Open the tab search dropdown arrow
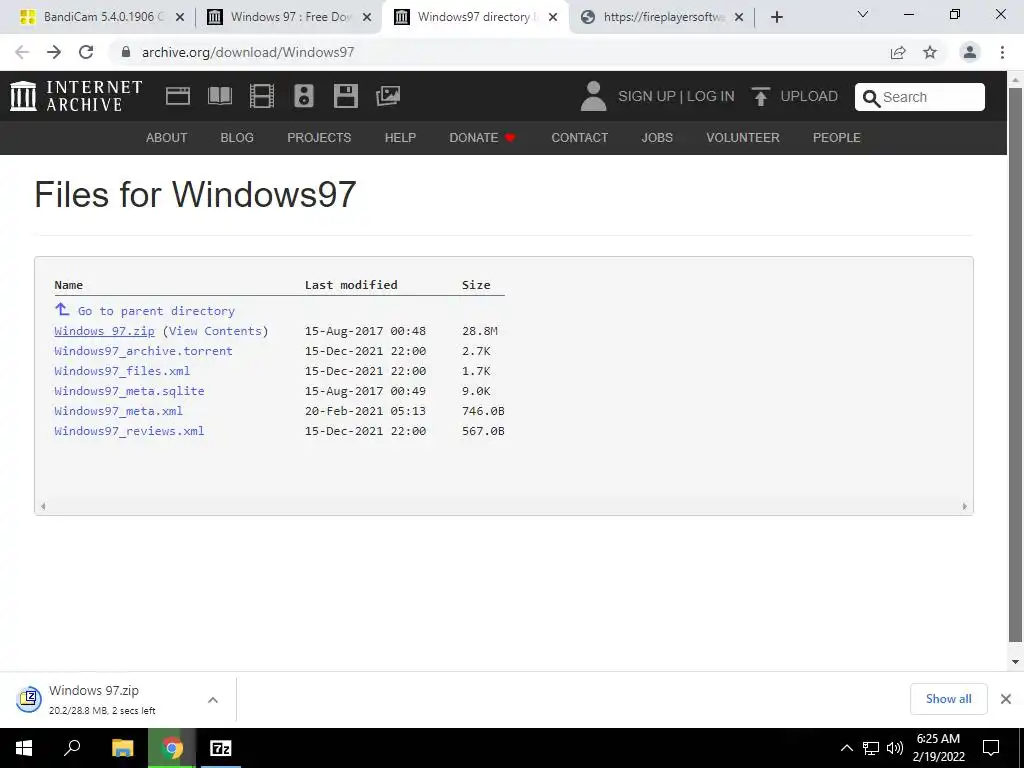The image size is (1024, 768). (863, 14)
